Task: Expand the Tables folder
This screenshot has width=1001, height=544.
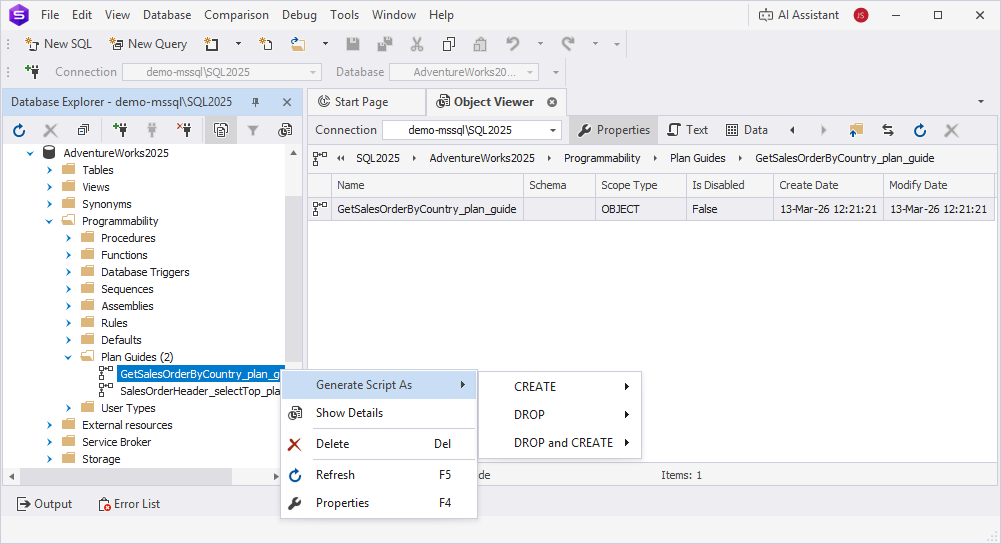Action: tap(50, 170)
